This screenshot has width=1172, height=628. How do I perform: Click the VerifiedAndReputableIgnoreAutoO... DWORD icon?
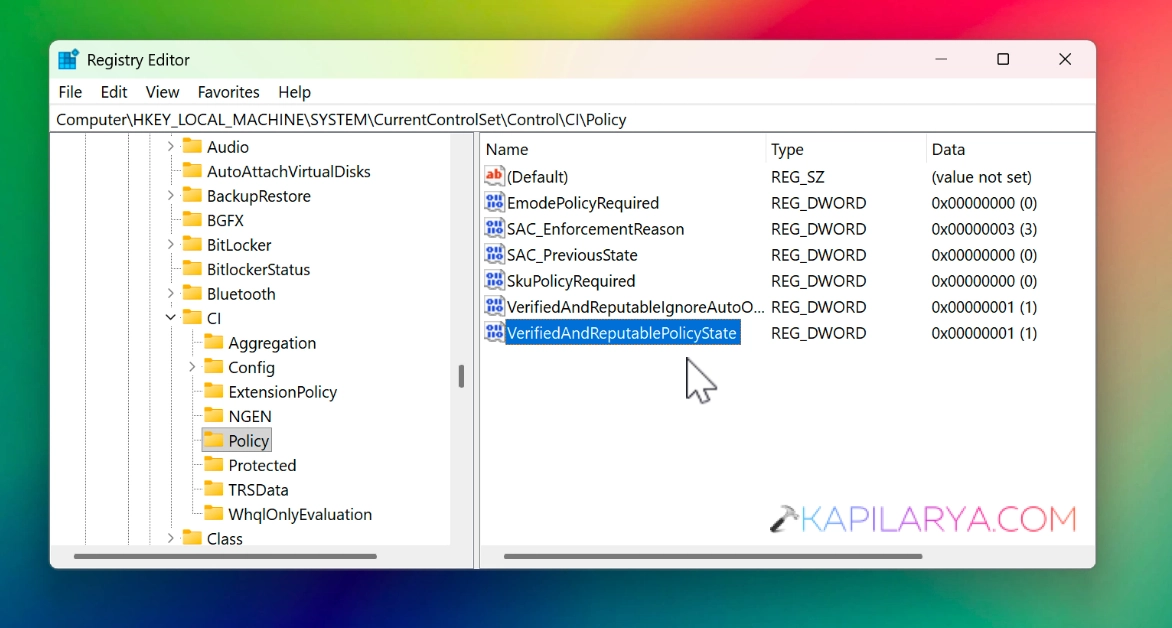pyautogui.click(x=494, y=307)
